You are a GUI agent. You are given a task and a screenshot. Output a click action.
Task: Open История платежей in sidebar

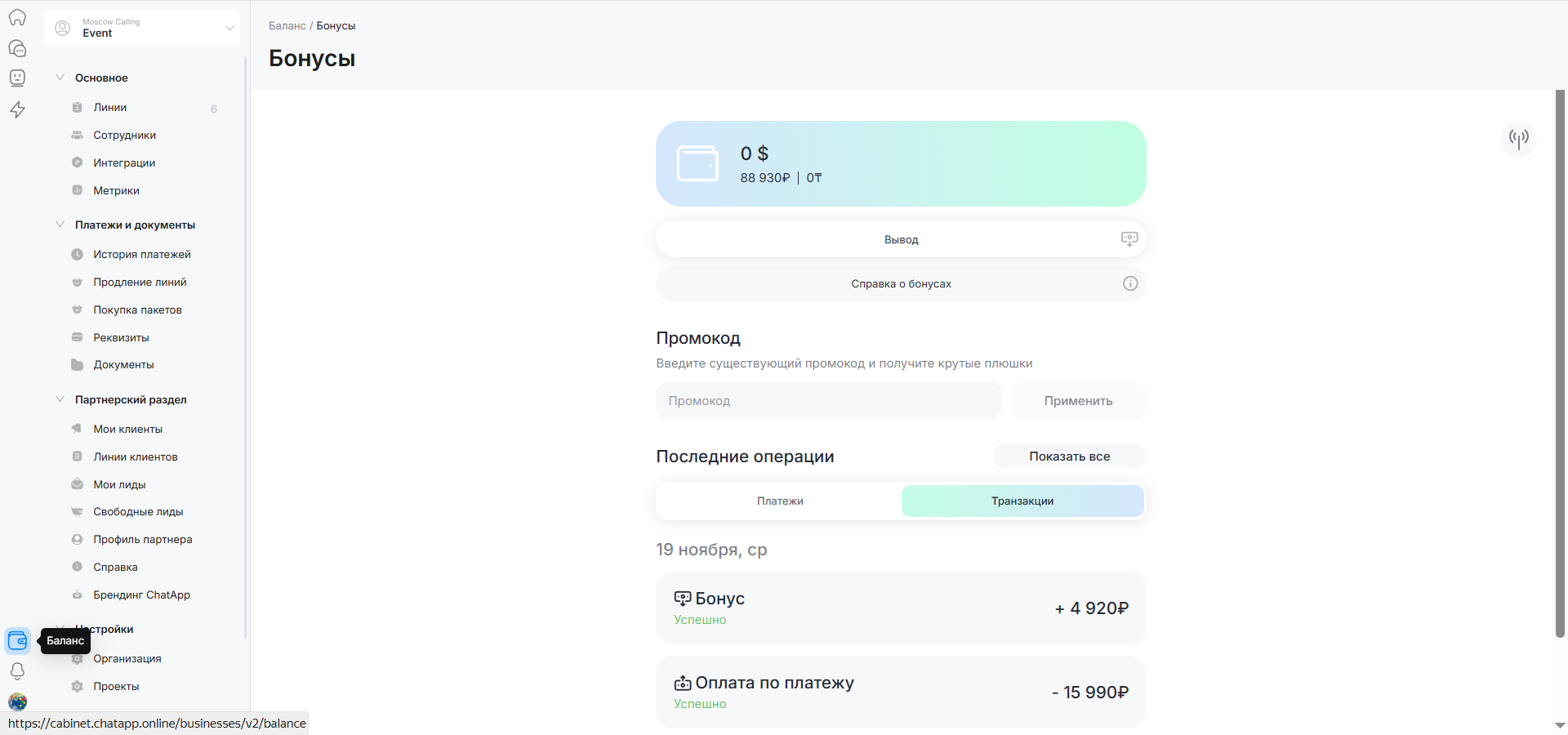point(141,254)
